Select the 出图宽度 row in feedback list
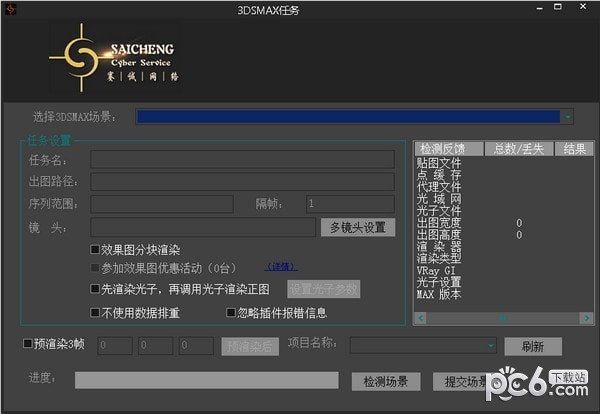The height and width of the screenshot is (414, 600). click(x=504, y=222)
